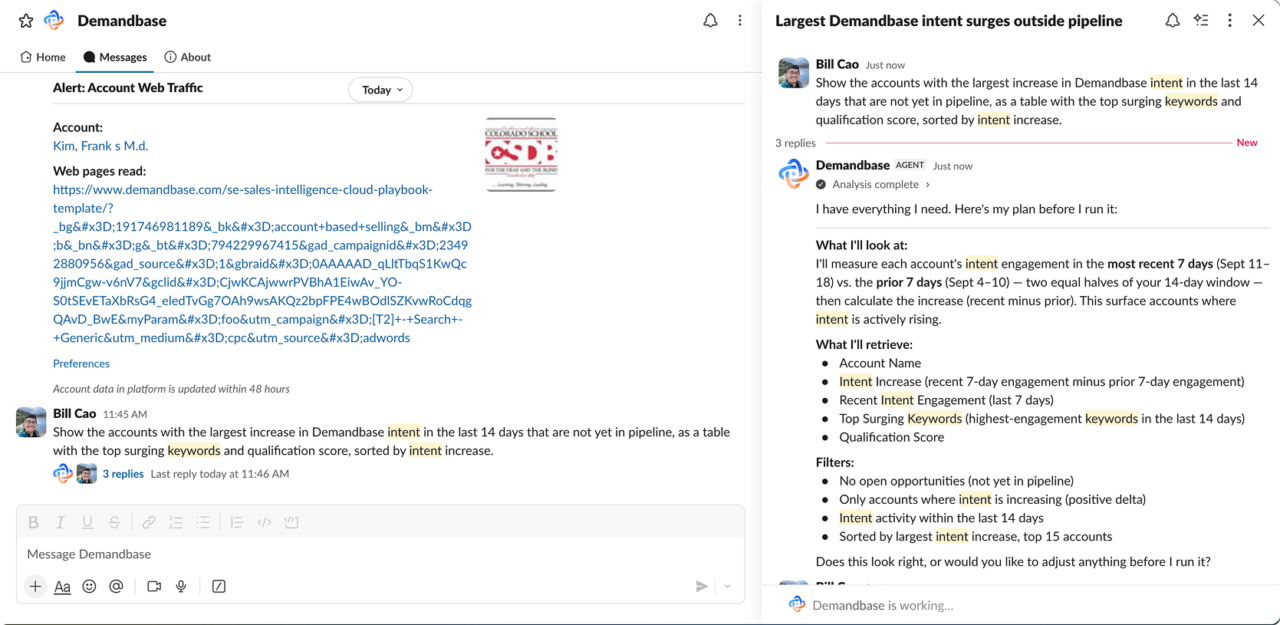This screenshot has height=625, width=1280.
Task: Open the emoji picker
Action: (89, 587)
